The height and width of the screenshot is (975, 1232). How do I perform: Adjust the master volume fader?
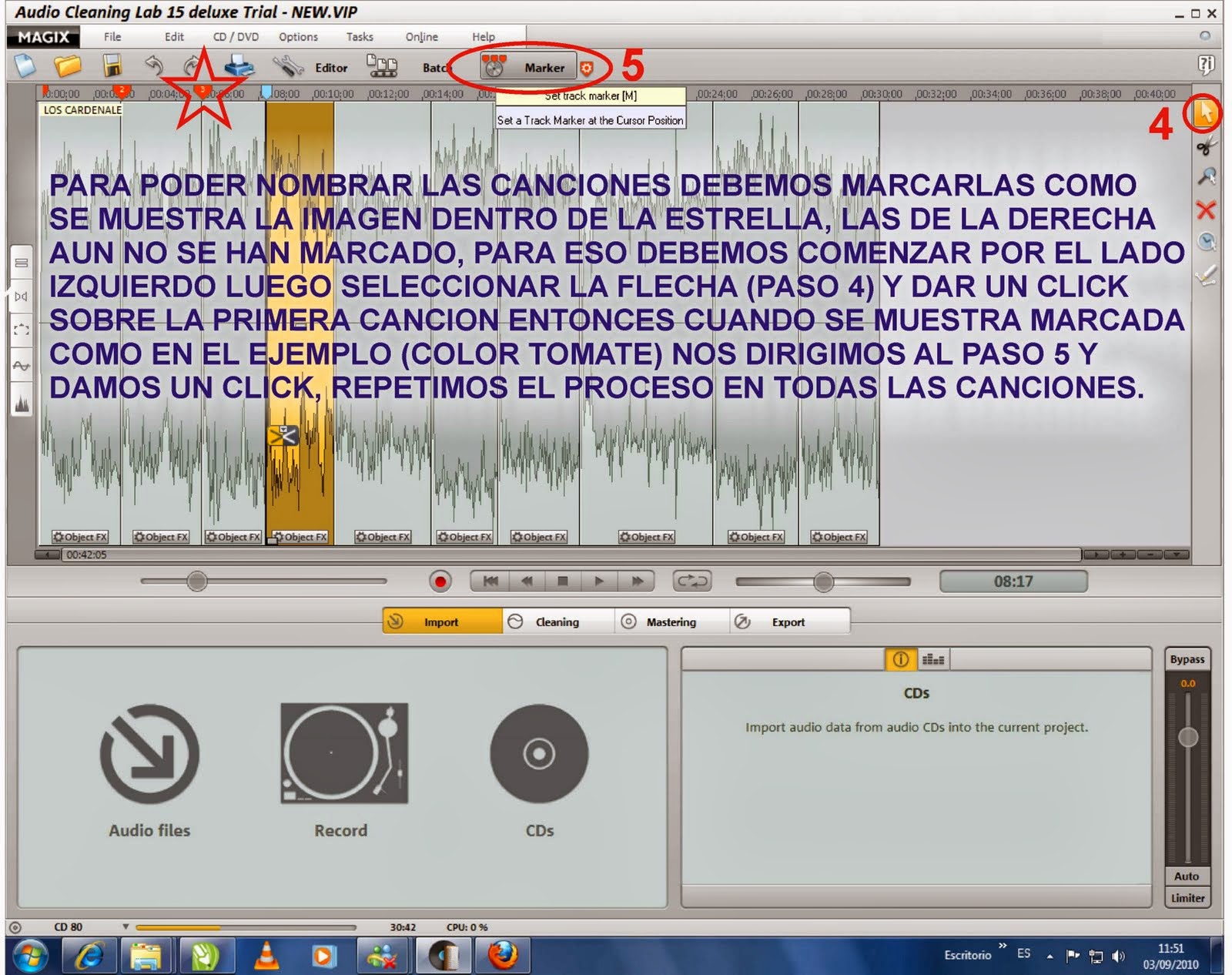(x=1188, y=737)
